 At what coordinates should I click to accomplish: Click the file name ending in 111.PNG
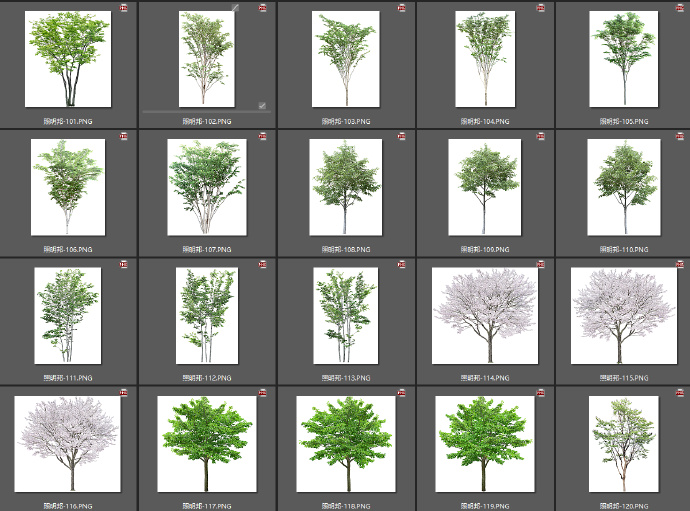[68, 378]
